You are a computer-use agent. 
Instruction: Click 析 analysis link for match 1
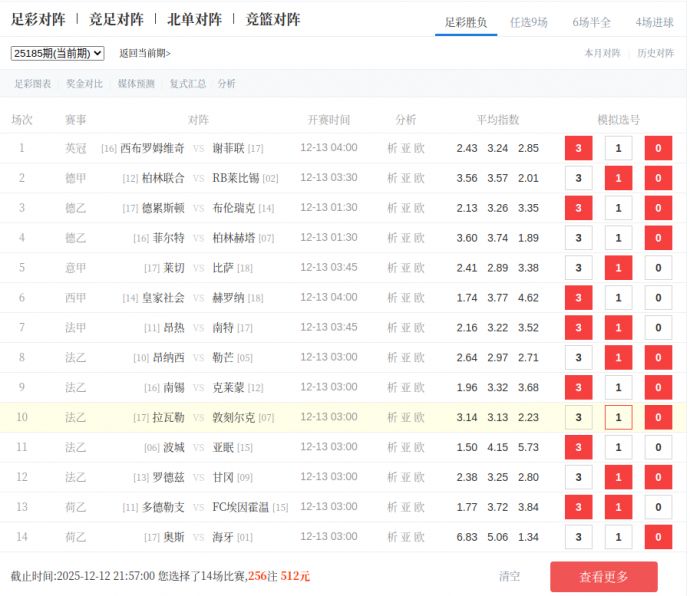[392, 148]
